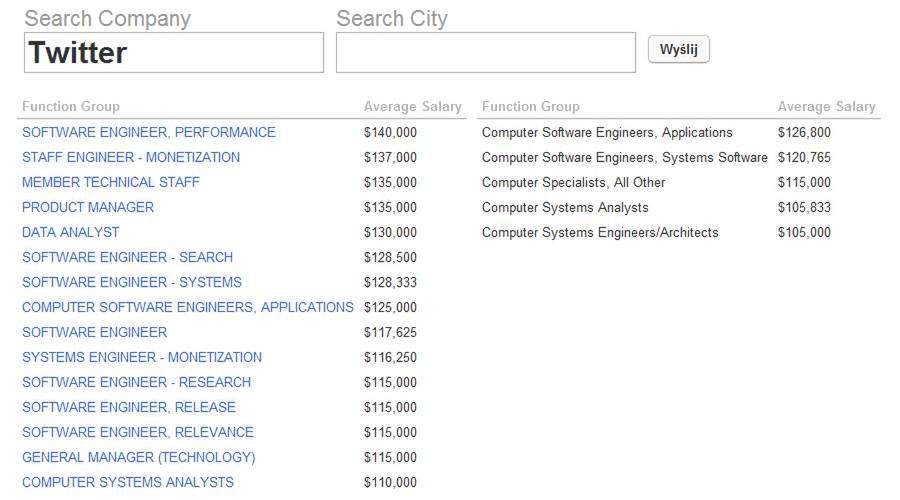Select the $105,000 salary value
Screen dimensions: 900x500
[x=804, y=232]
